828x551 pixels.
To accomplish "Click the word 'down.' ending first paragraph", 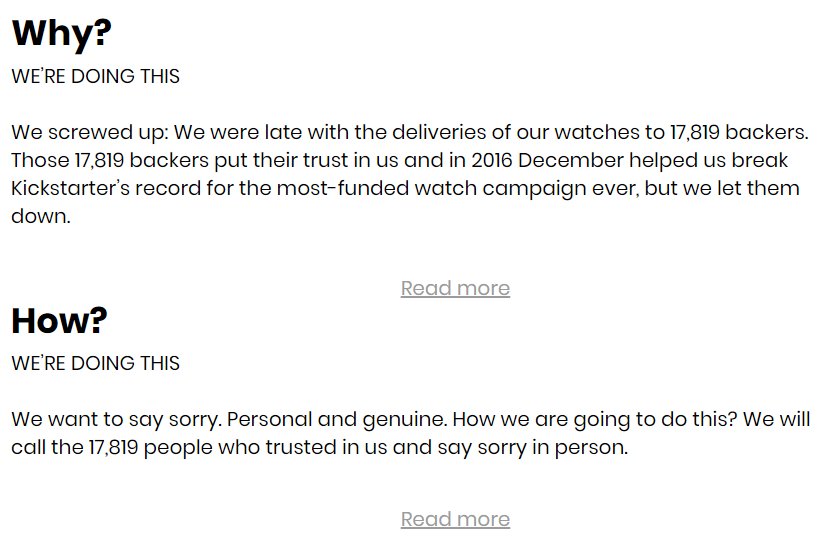I will (x=41, y=216).
